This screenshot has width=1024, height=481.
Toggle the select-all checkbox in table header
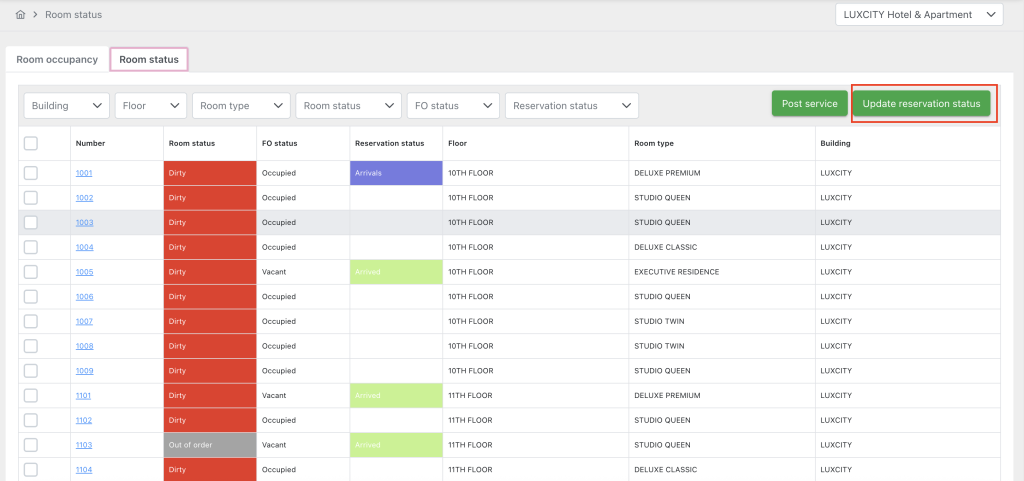point(31,144)
